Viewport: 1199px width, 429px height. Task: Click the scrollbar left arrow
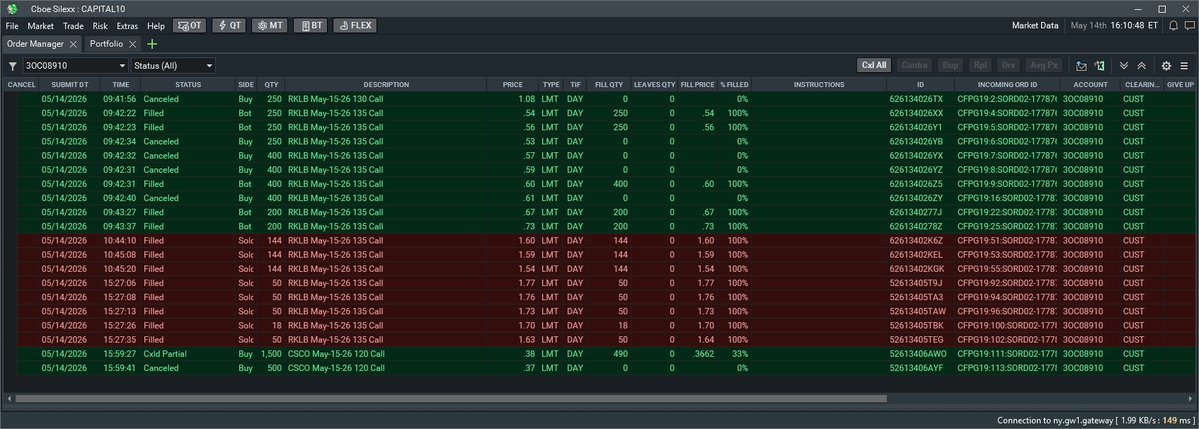[x=8, y=398]
